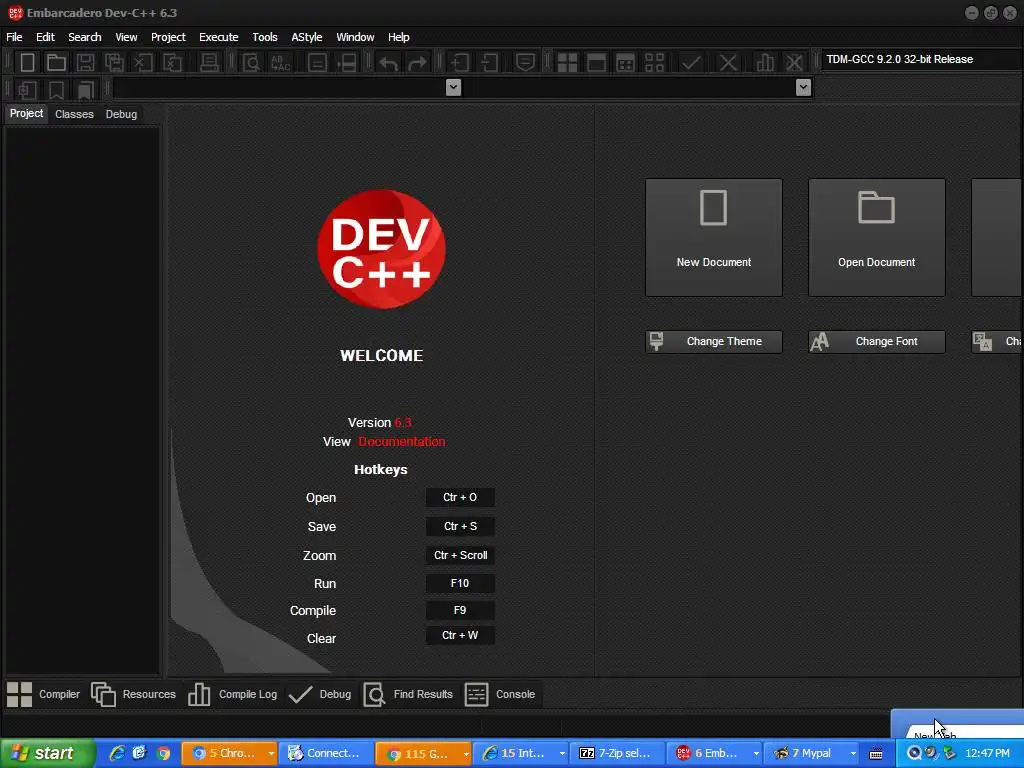Click the red 6.3 version link
This screenshot has width=1024, height=768.
tap(403, 423)
